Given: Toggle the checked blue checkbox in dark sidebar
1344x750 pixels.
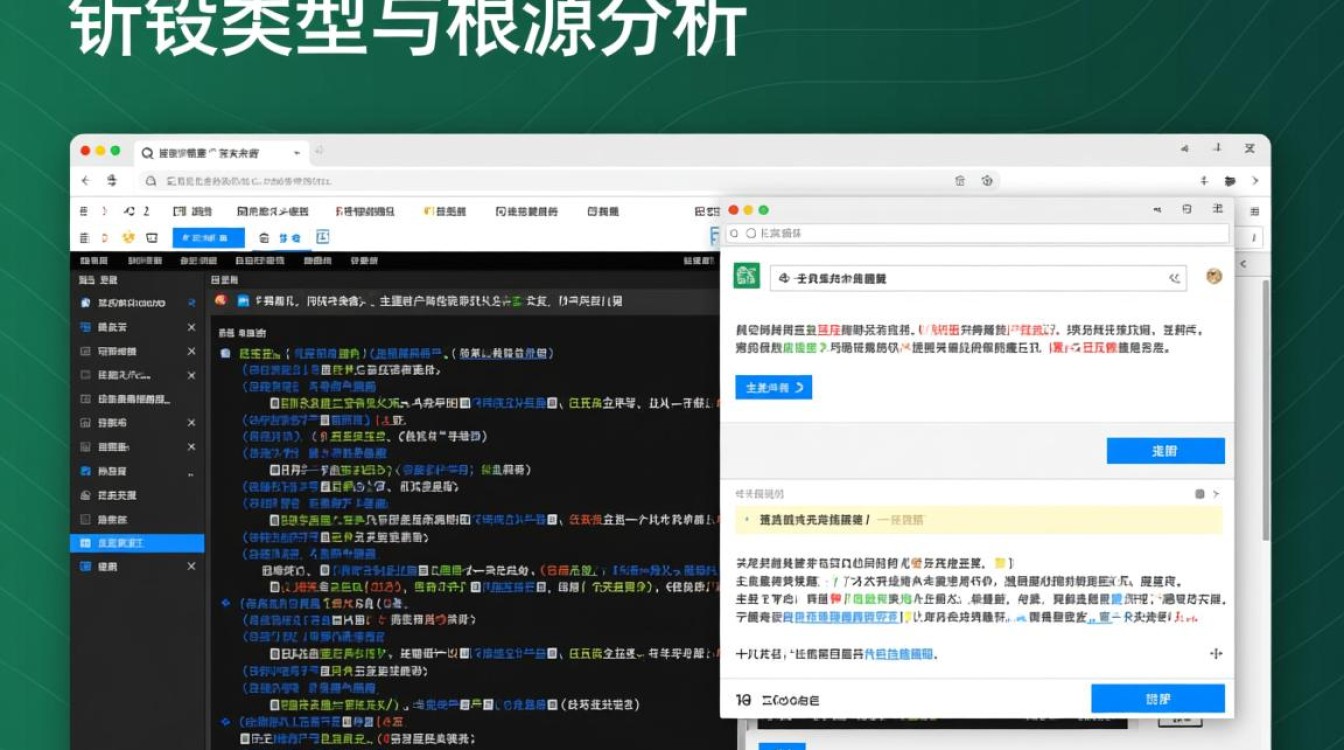Looking at the screenshot, I should [x=86, y=471].
